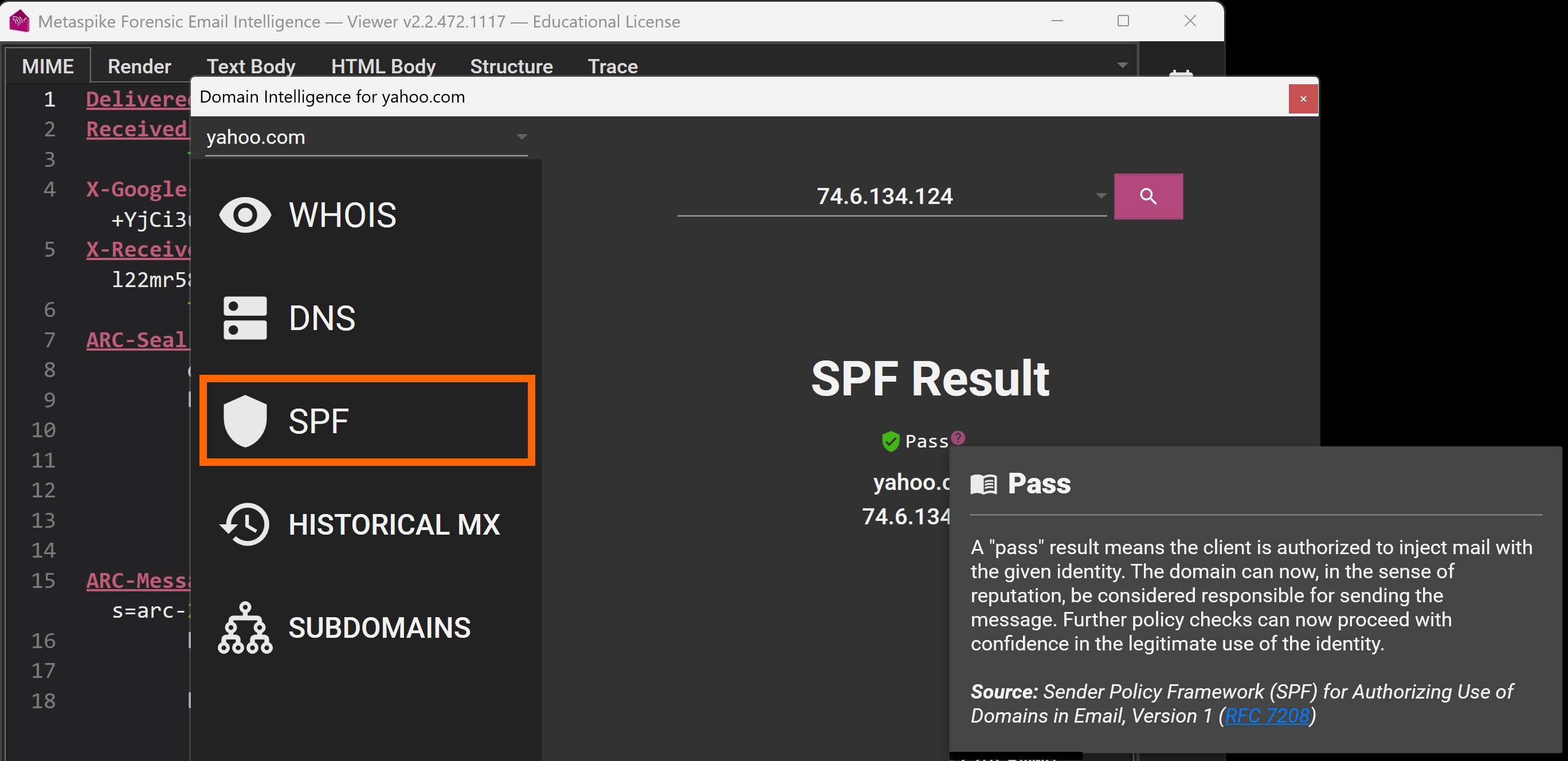The image size is (1568, 761).
Task: Click the Received header link on line 2
Action: tap(136, 129)
